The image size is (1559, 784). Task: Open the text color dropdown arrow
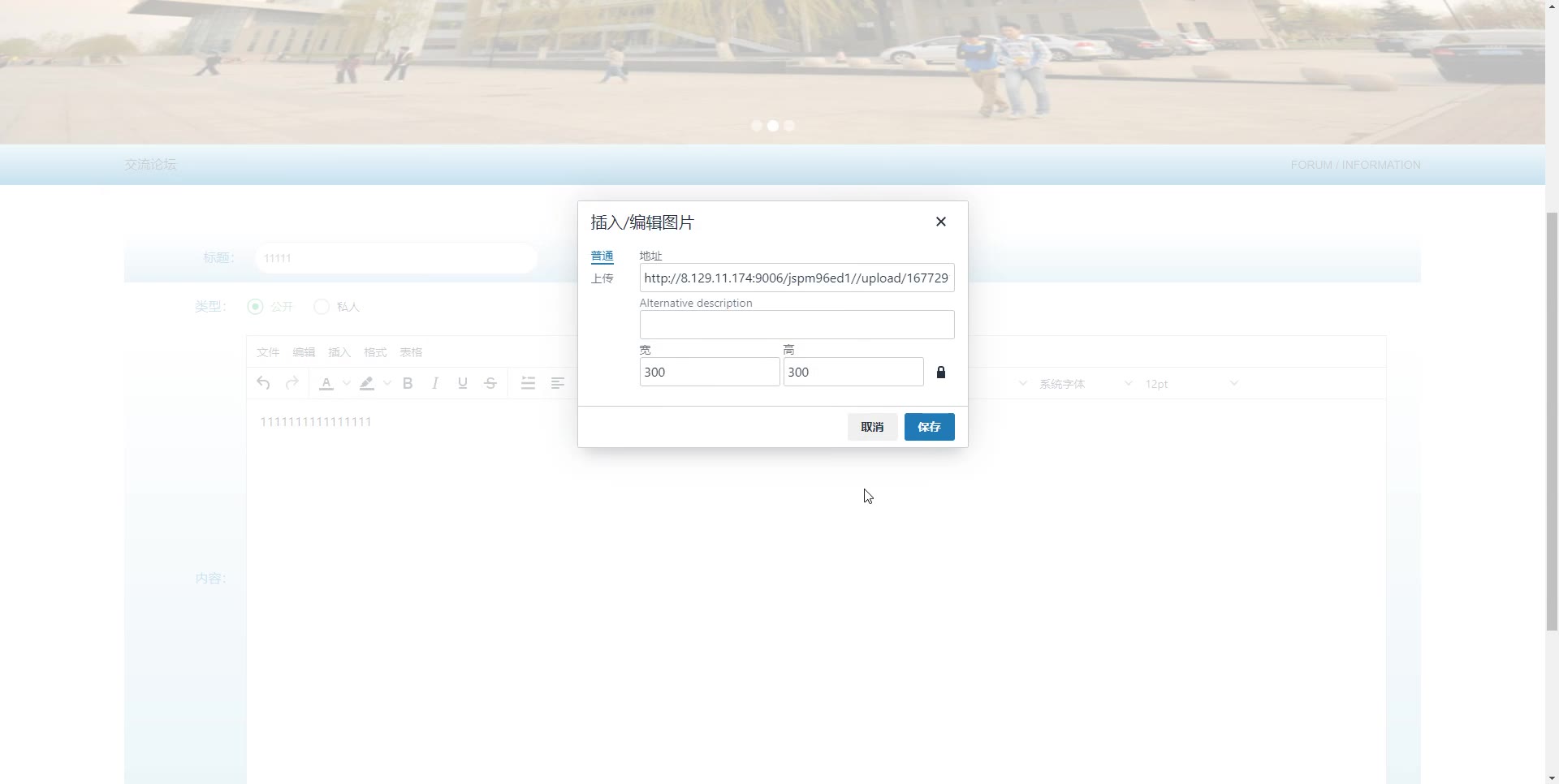coord(346,383)
